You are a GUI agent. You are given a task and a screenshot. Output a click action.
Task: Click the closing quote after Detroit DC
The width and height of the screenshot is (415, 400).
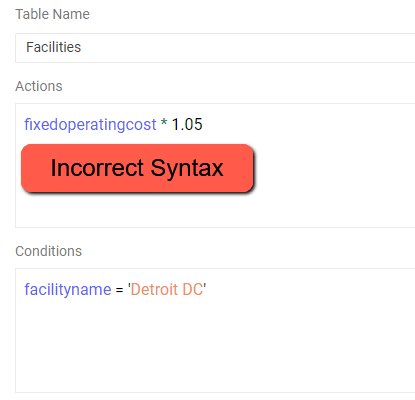tap(205, 286)
